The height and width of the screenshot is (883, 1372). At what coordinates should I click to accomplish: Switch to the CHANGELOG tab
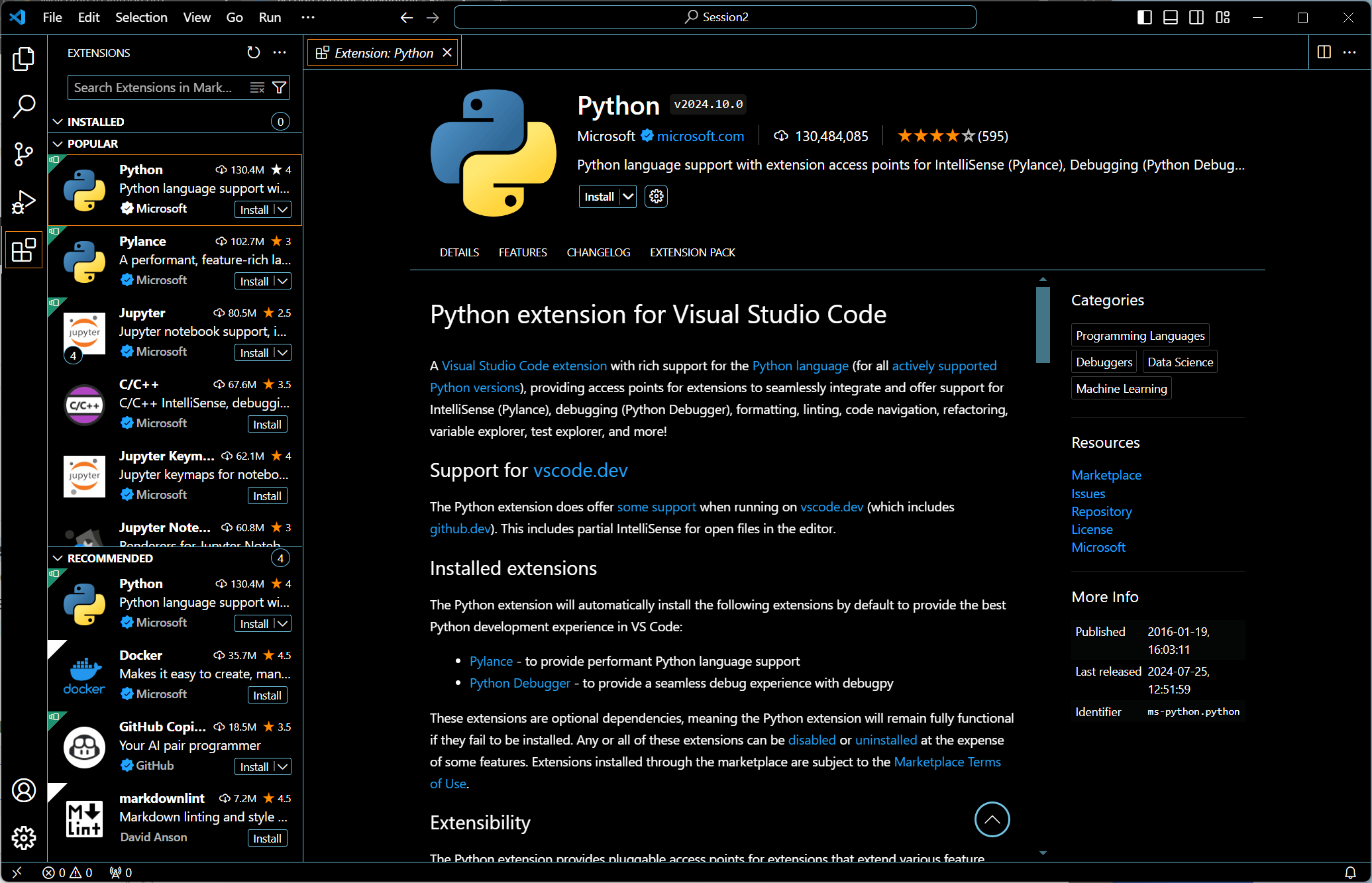click(x=598, y=252)
